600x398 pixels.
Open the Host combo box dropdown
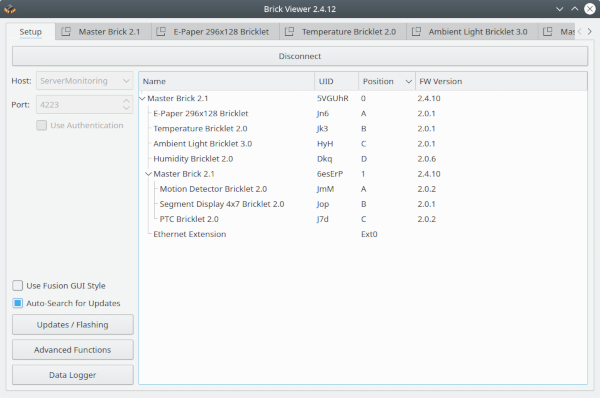pyautogui.click(x=126, y=81)
